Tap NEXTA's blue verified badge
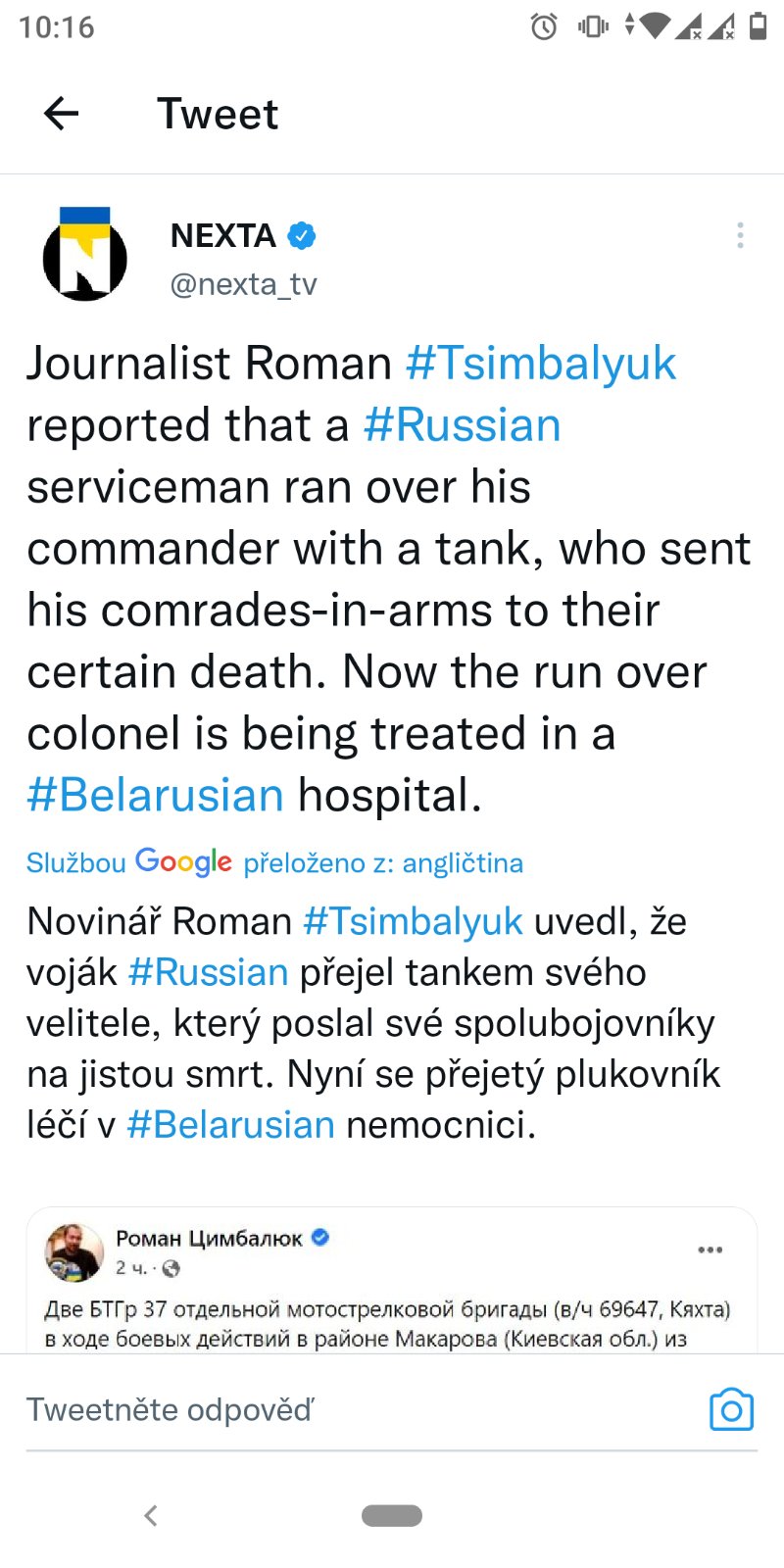This screenshot has height=1568, width=784. pyautogui.click(x=302, y=236)
